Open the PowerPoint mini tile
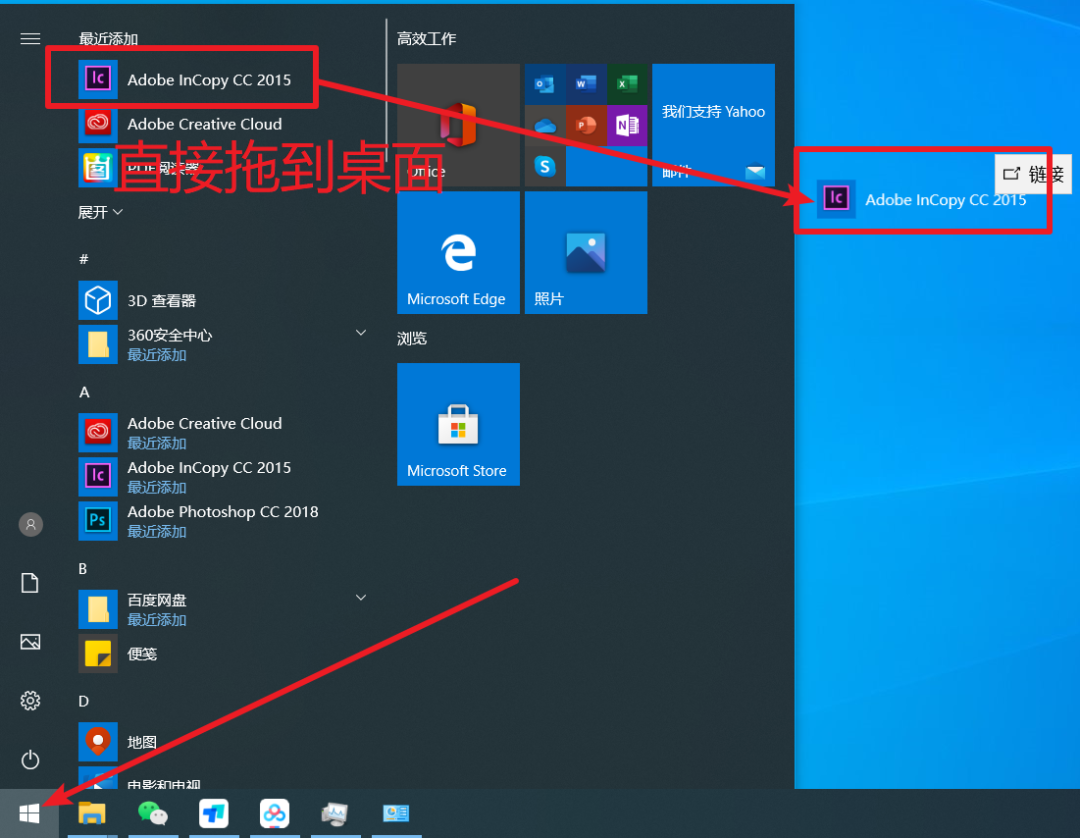Viewport: 1080px width, 838px height. click(x=586, y=125)
